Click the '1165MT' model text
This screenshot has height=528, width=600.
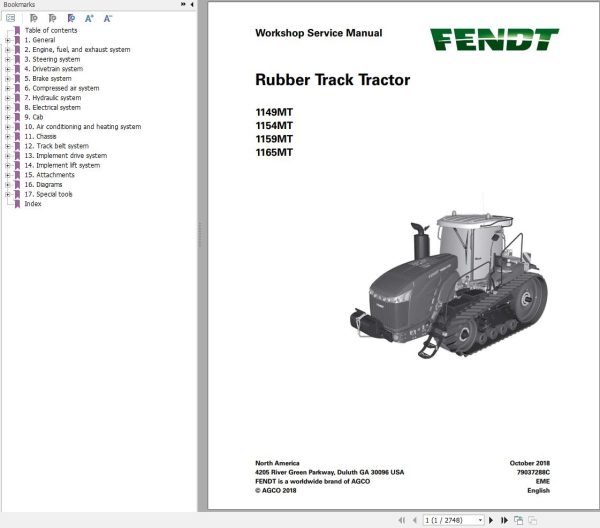274,152
